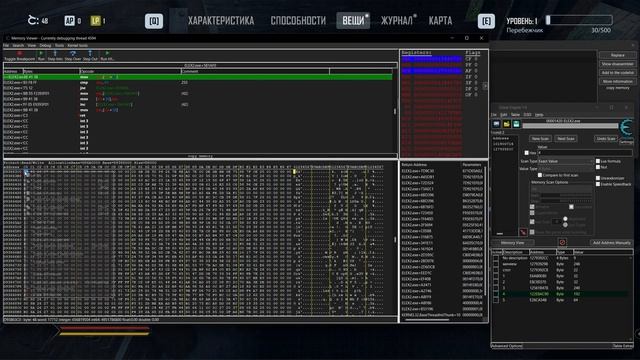Activate checkbox for address entry named 5
The width and height of the screenshot is (640, 360).
coord(496,300)
